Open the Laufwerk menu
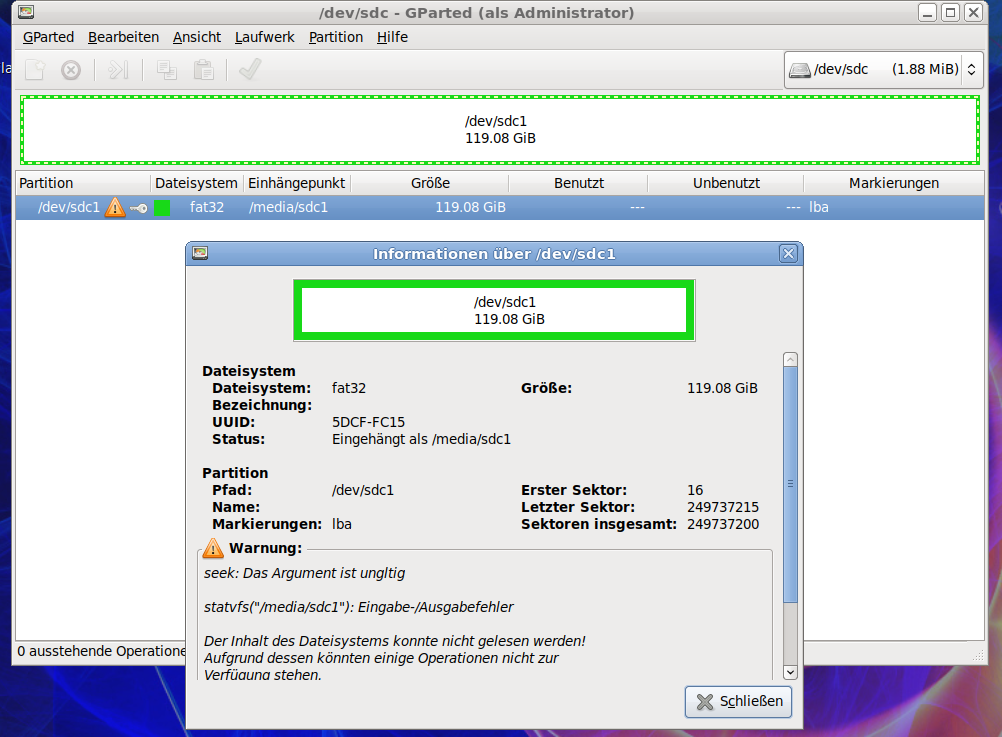 264,37
